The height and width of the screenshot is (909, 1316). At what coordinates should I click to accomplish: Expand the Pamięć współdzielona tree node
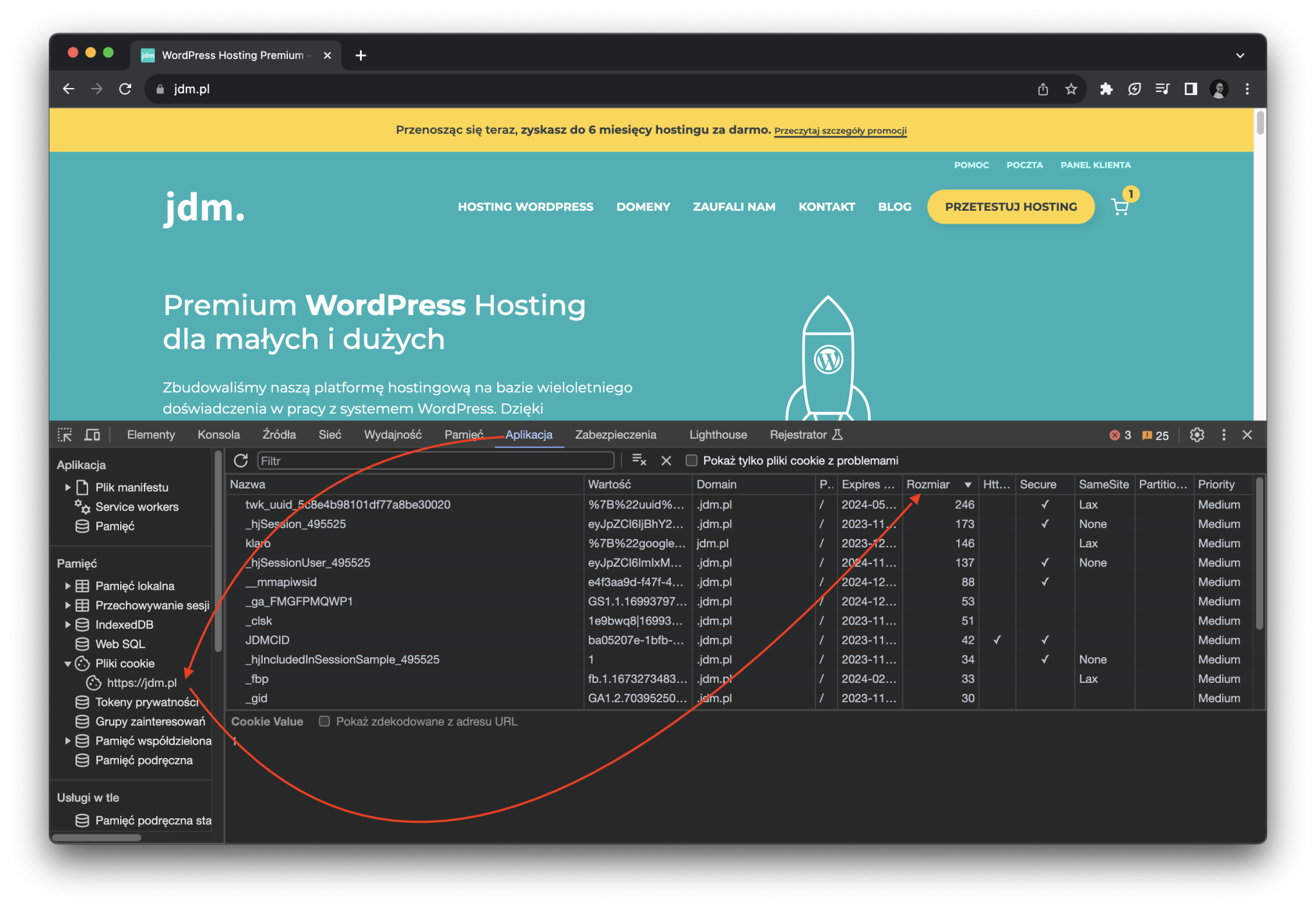click(x=67, y=741)
